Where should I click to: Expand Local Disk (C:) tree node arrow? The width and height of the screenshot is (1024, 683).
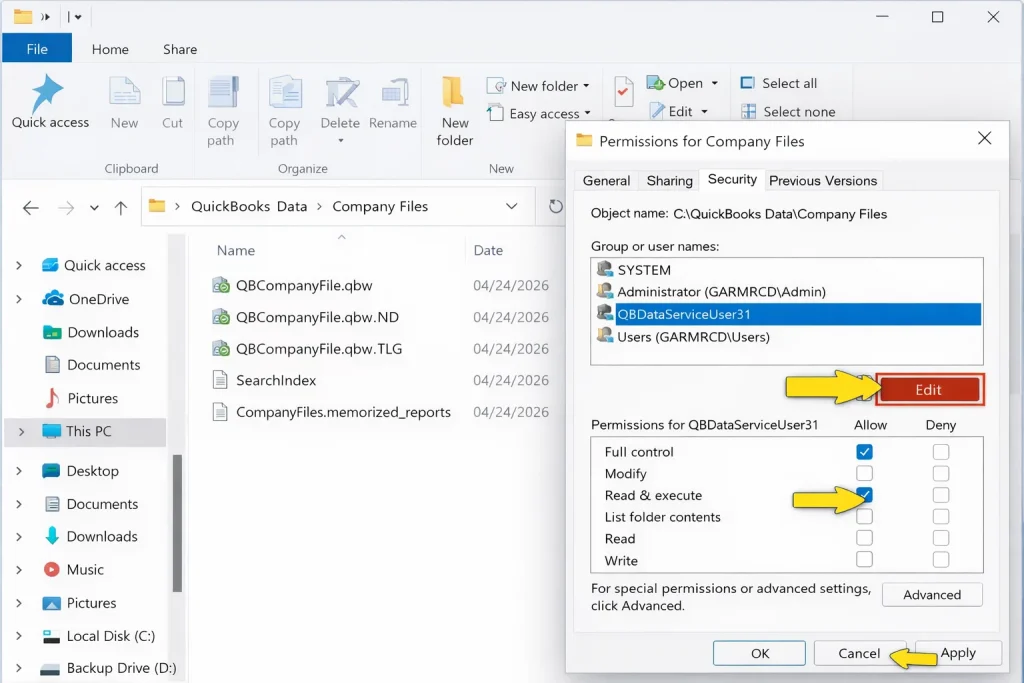click(x=19, y=636)
